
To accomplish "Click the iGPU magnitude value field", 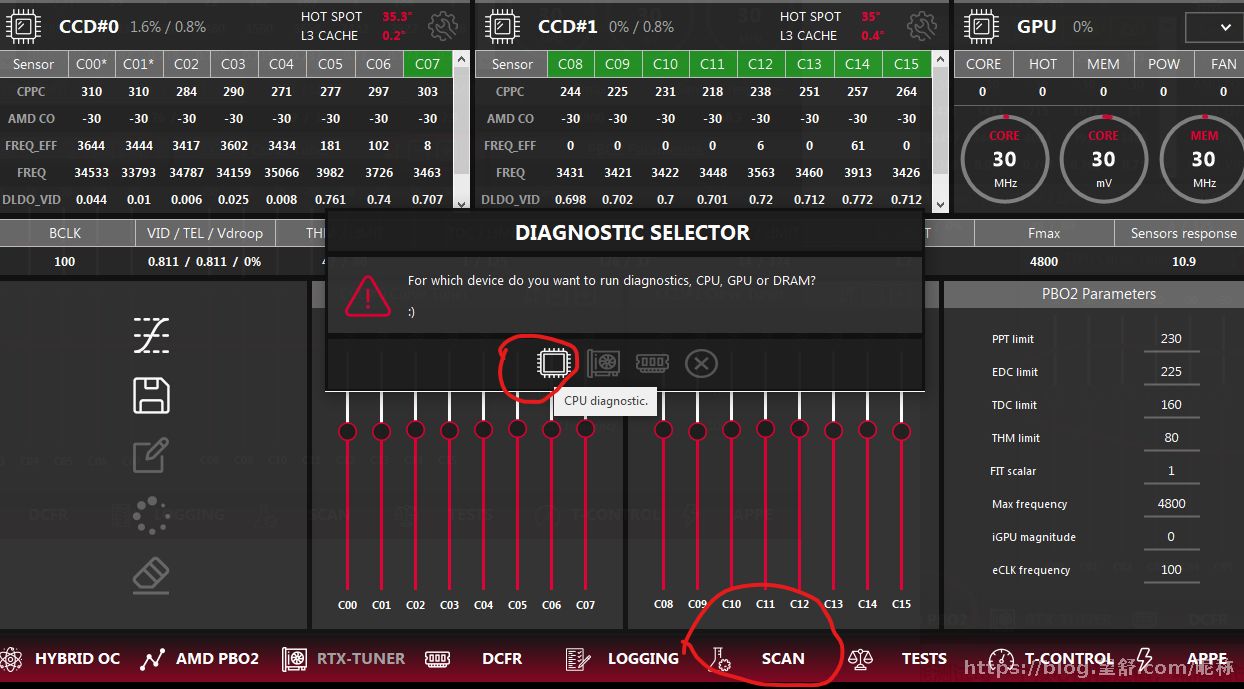I will tap(1171, 537).
